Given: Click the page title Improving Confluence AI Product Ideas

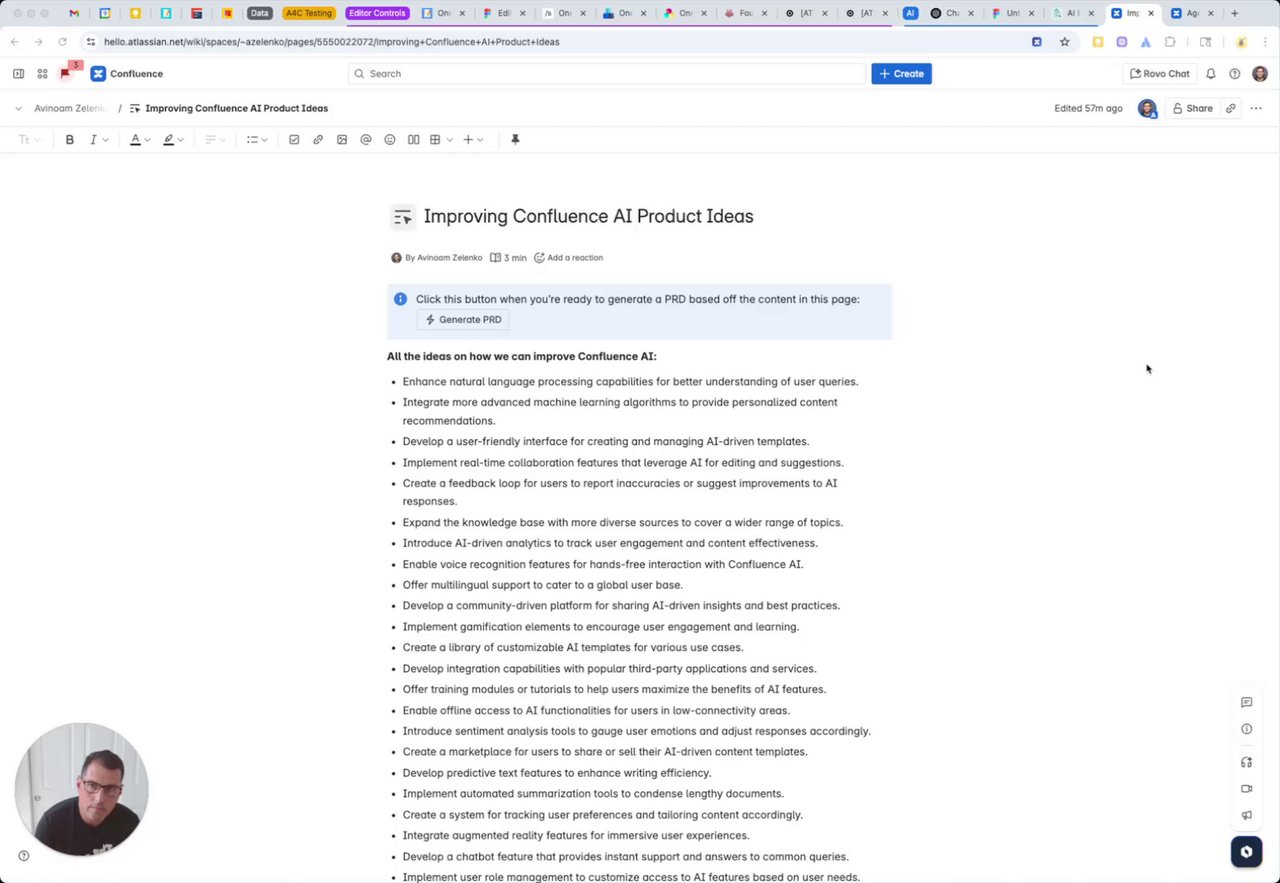Looking at the screenshot, I should 588,216.
